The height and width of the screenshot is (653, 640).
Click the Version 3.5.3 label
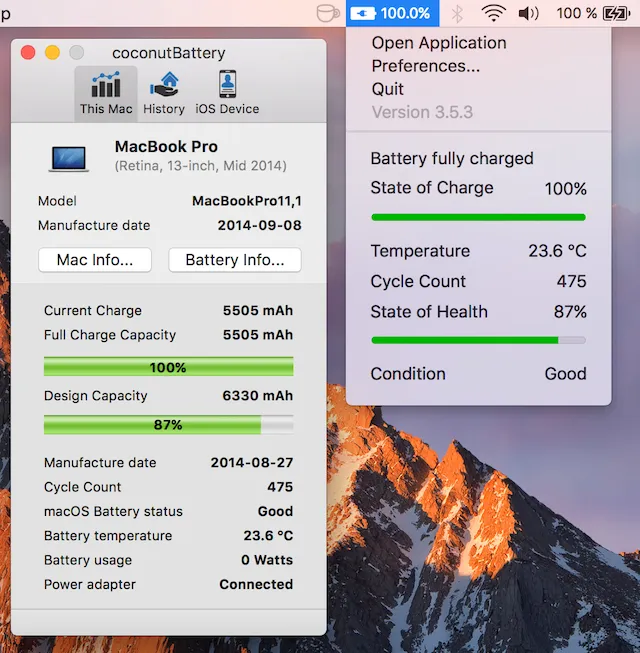click(x=422, y=112)
